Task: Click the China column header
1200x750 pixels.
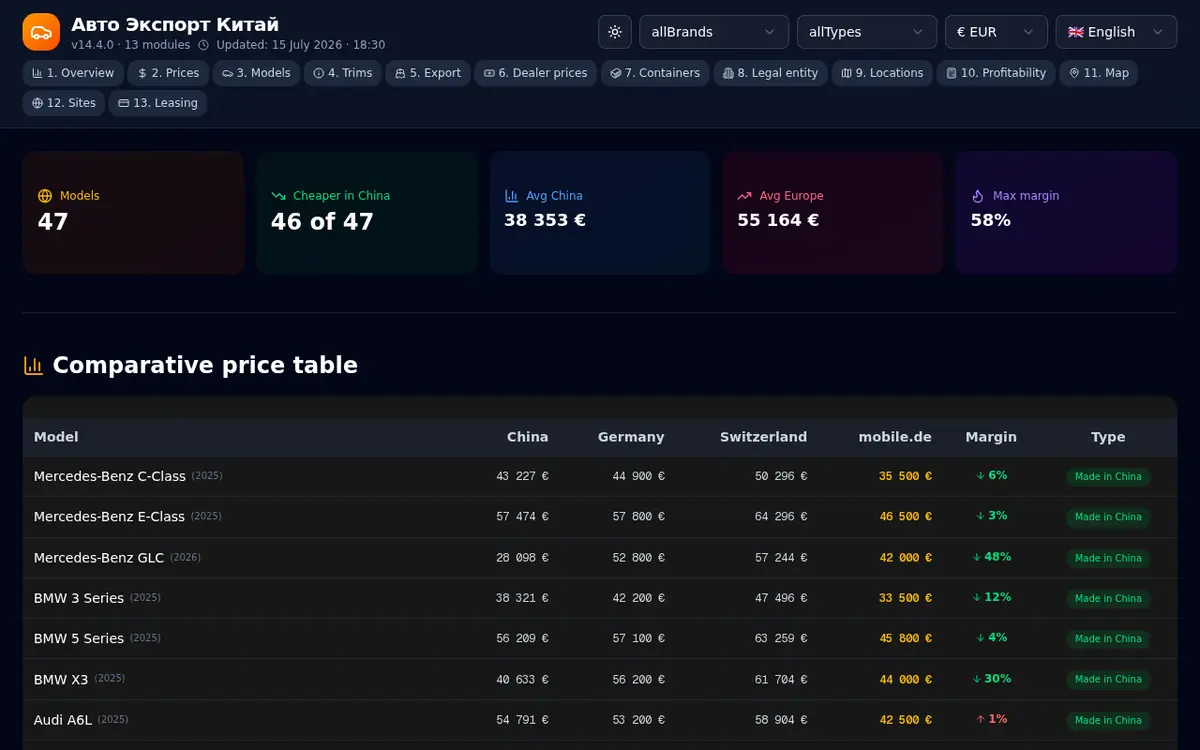Action: (x=527, y=437)
